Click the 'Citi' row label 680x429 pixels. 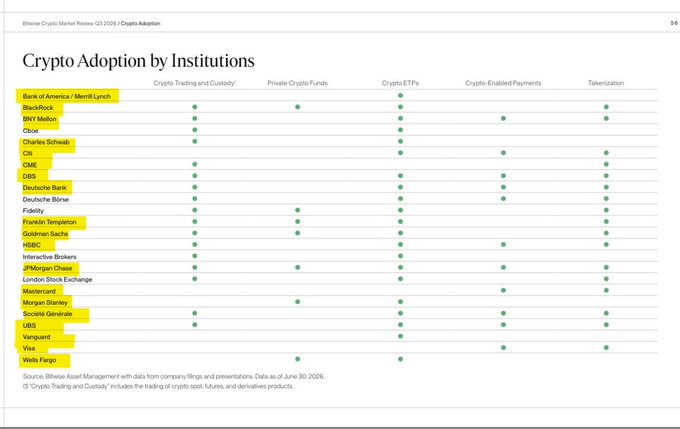[x=27, y=154]
